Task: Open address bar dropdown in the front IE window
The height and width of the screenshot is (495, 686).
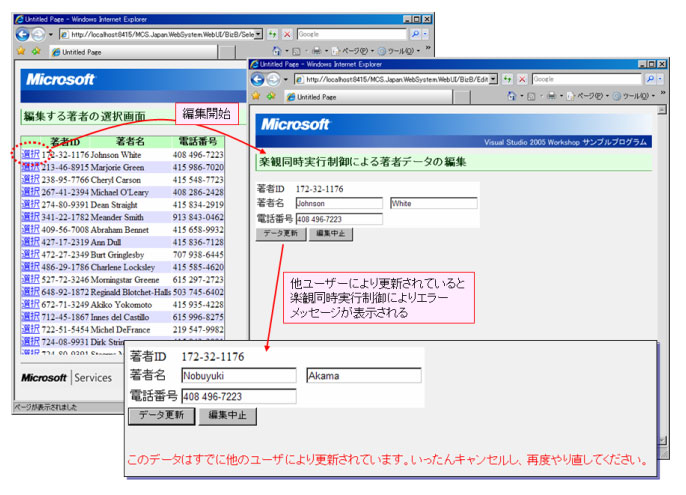Action: [x=494, y=79]
